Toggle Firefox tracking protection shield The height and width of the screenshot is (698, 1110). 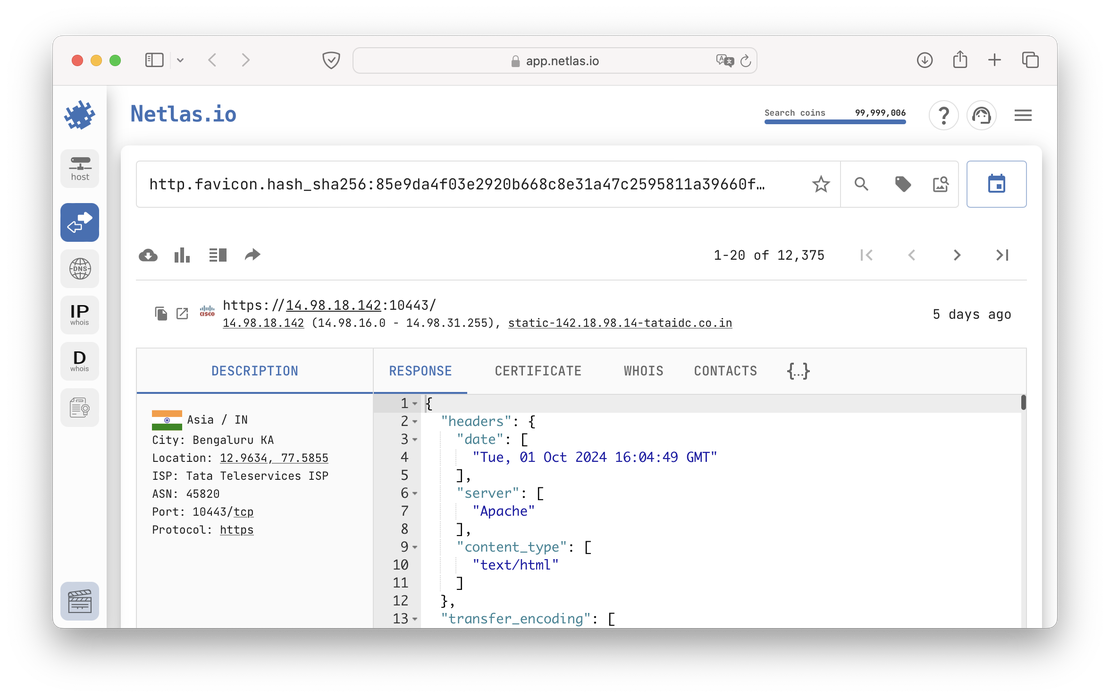point(331,59)
